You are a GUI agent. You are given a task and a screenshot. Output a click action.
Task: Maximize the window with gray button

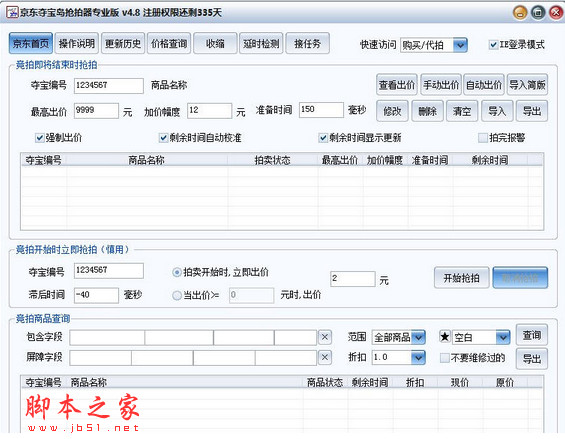pos(538,13)
